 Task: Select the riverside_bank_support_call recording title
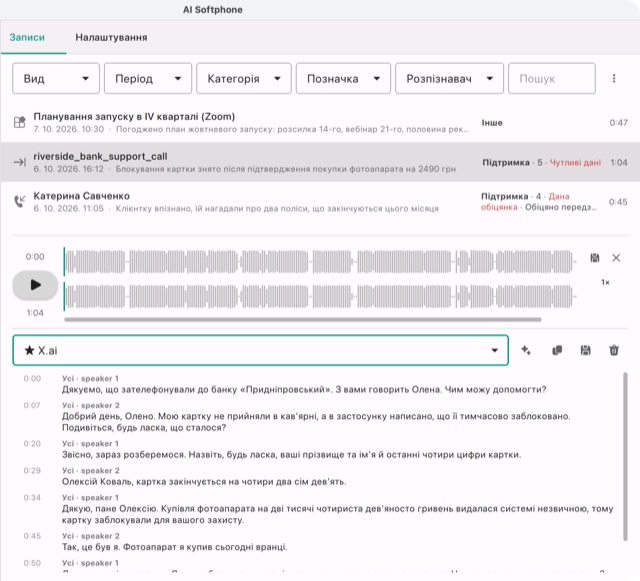(x=100, y=156)
